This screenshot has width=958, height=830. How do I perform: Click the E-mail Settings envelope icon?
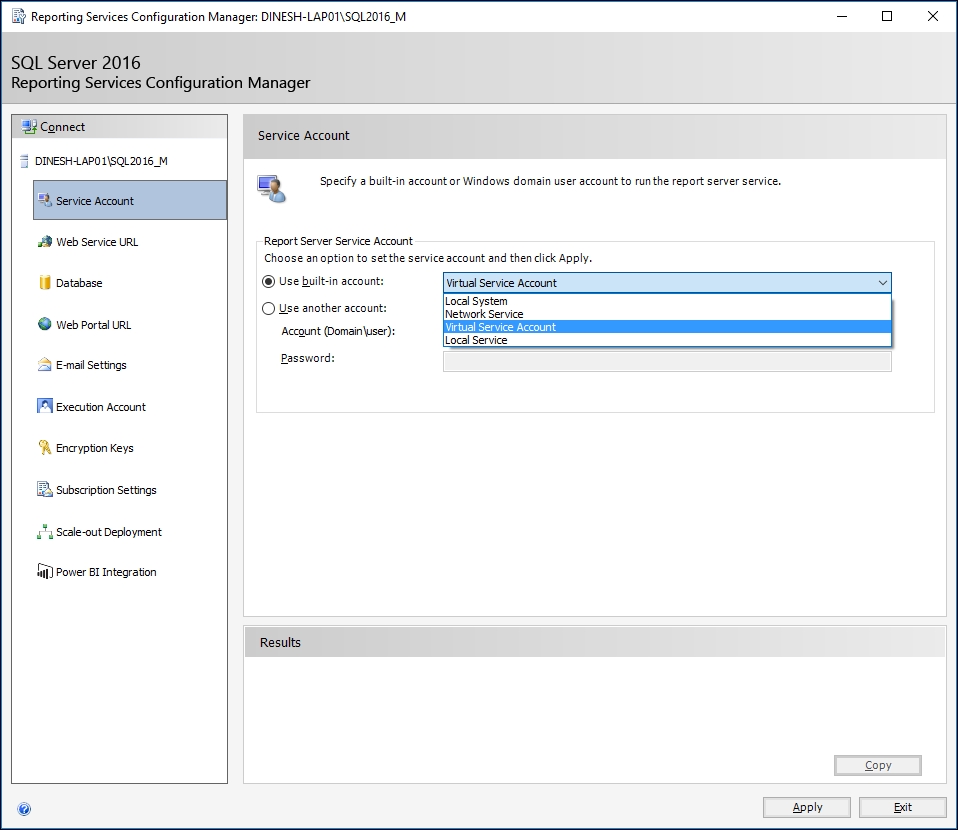(x=45, y=365)
